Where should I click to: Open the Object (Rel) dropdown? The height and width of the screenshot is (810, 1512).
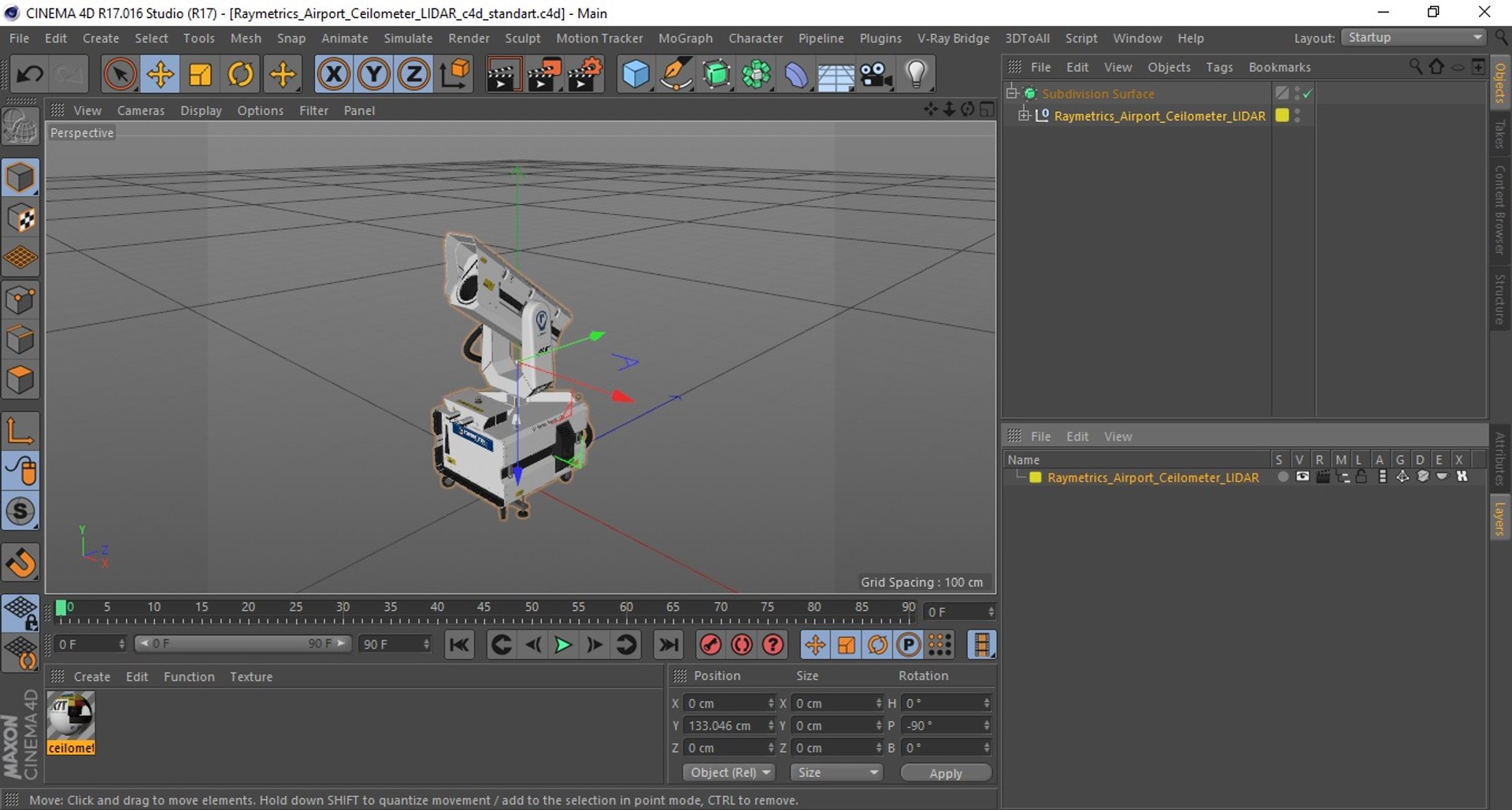(x=729, y=772)
